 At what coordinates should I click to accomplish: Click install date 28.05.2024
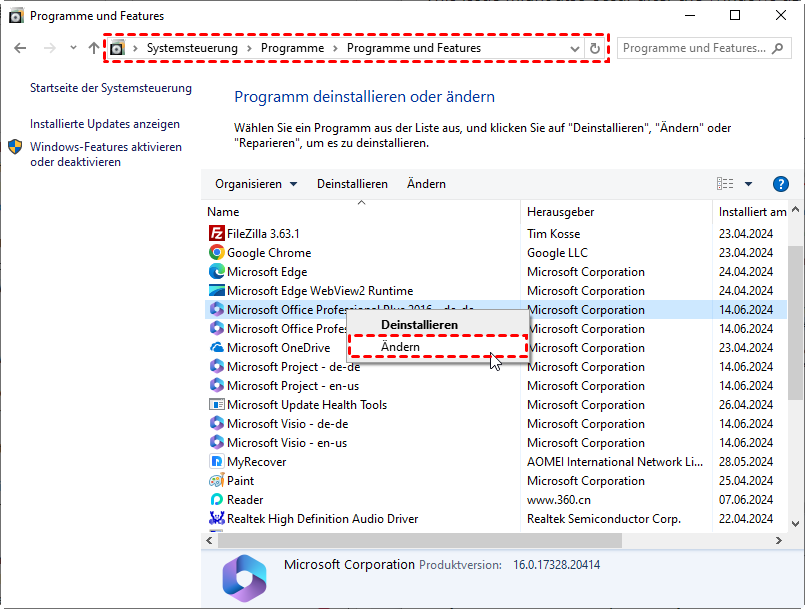tap(745, 462)
